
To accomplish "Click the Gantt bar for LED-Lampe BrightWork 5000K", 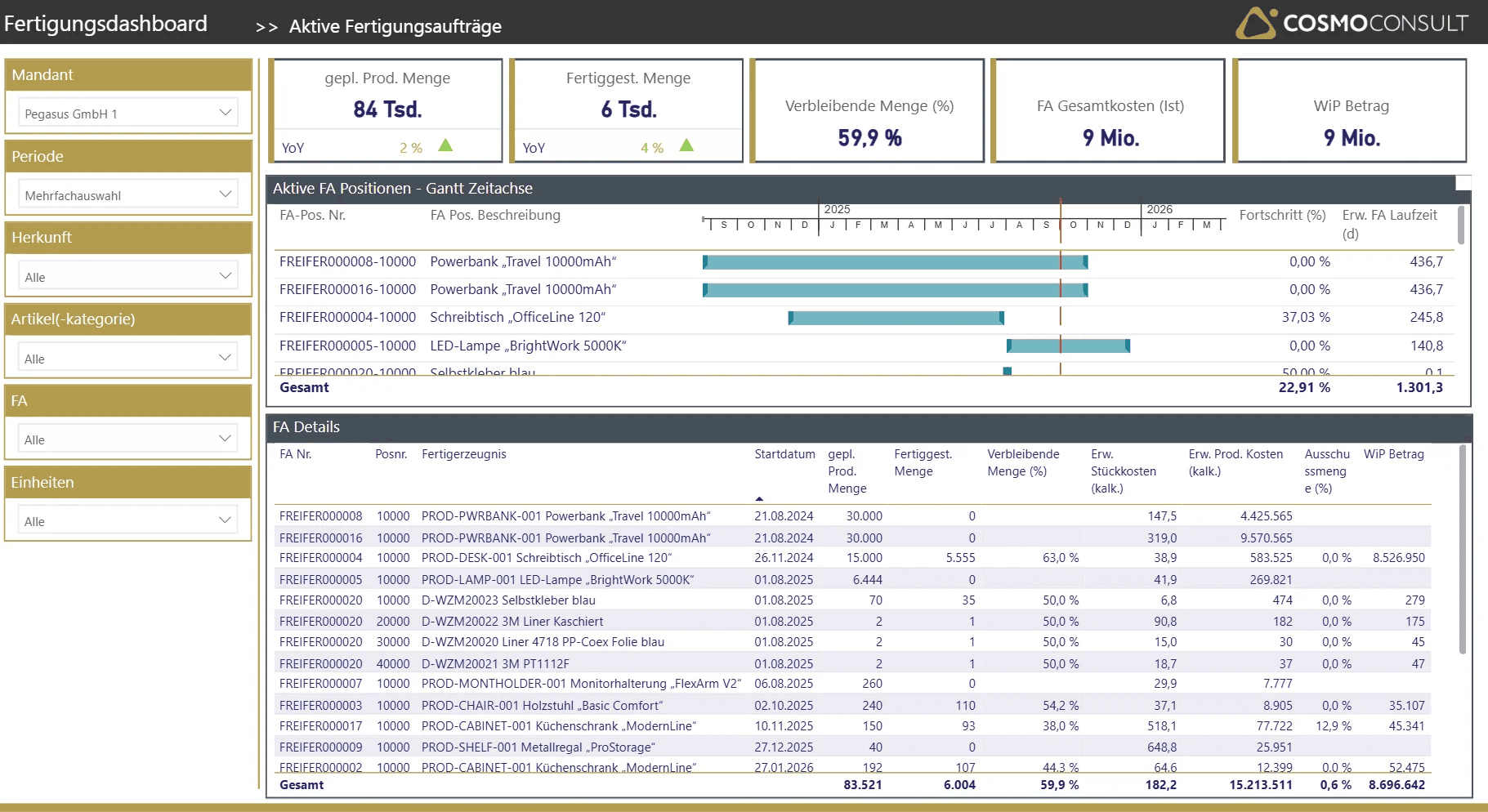I will tap(1068, 346).
